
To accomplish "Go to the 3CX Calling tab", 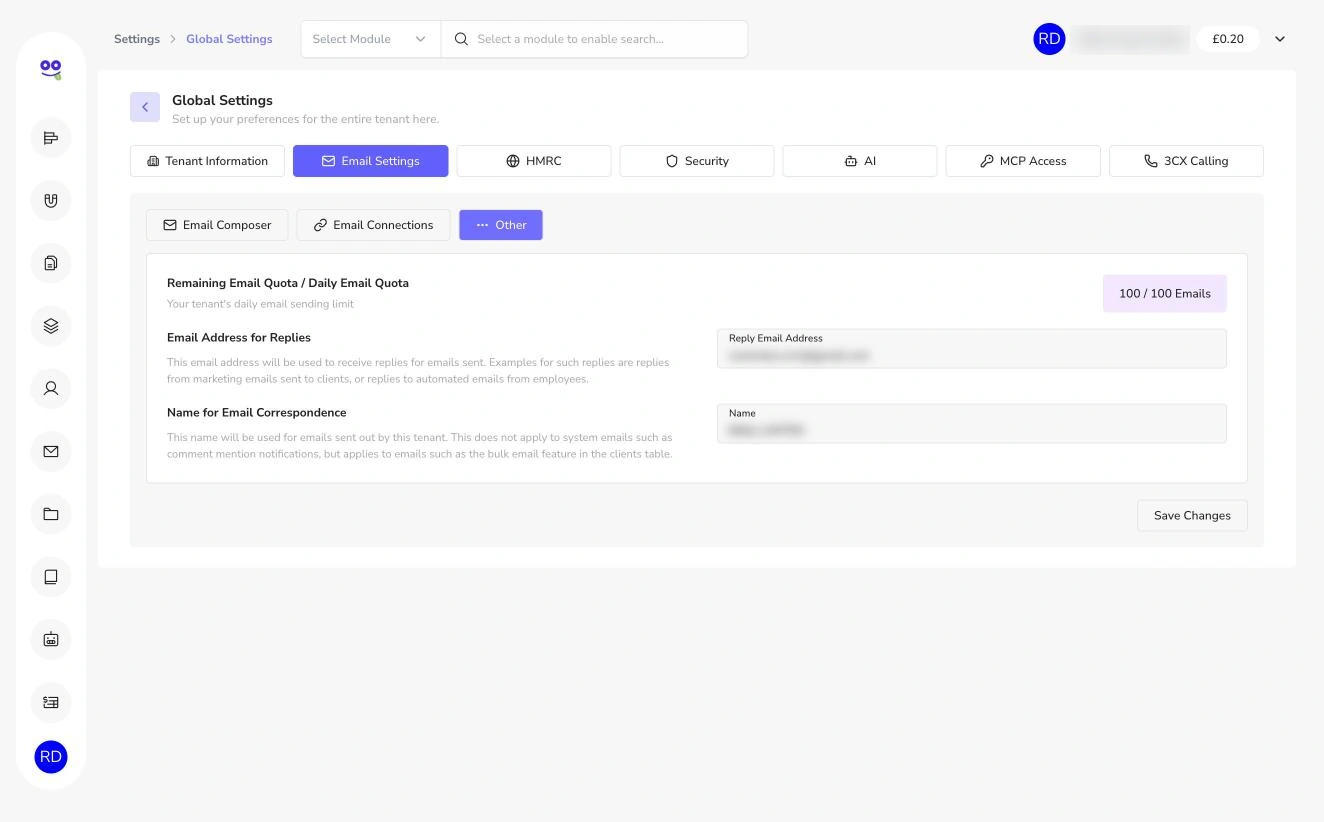I will click(1186, 161).
